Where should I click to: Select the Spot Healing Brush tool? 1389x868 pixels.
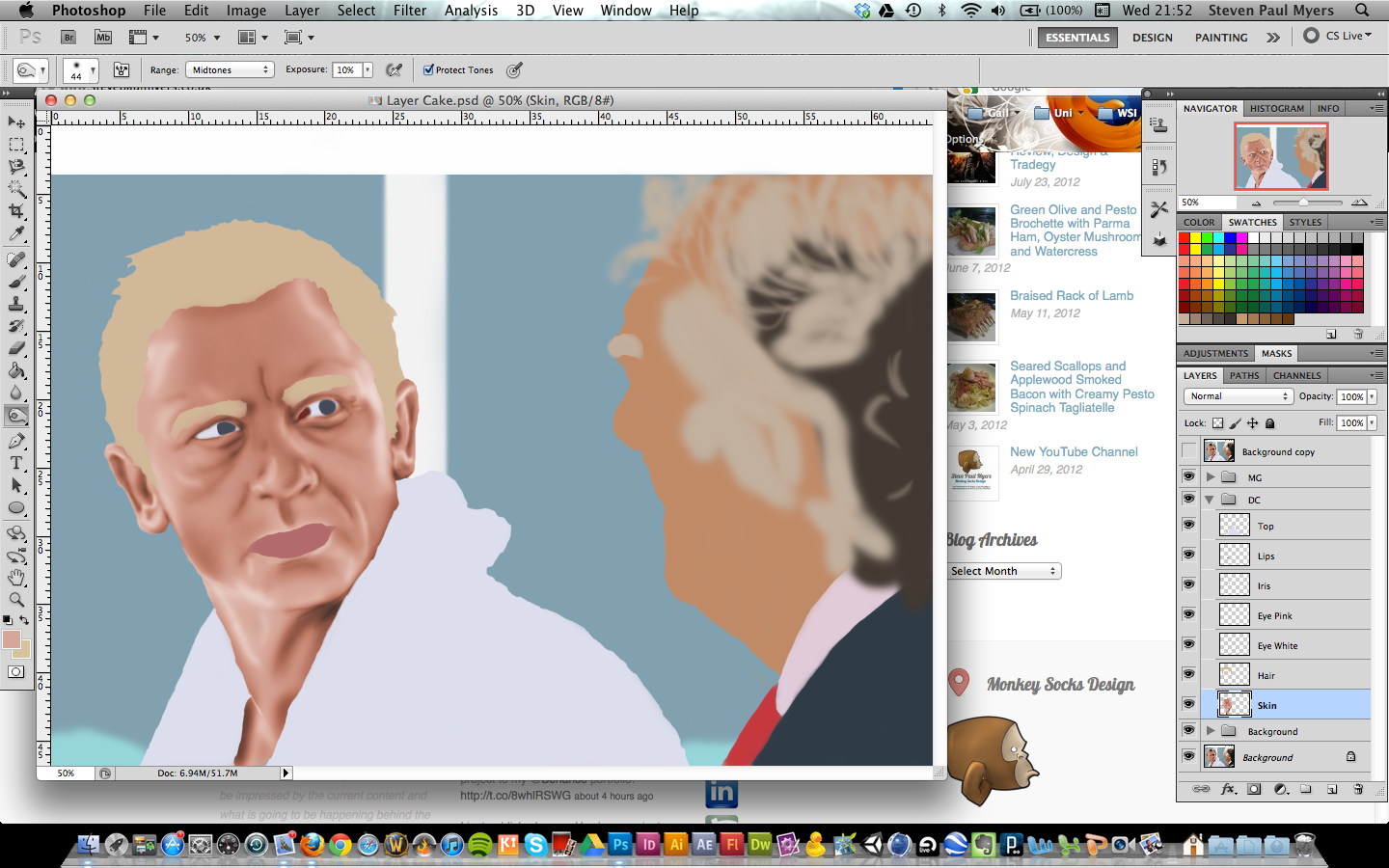coord(16,259)
